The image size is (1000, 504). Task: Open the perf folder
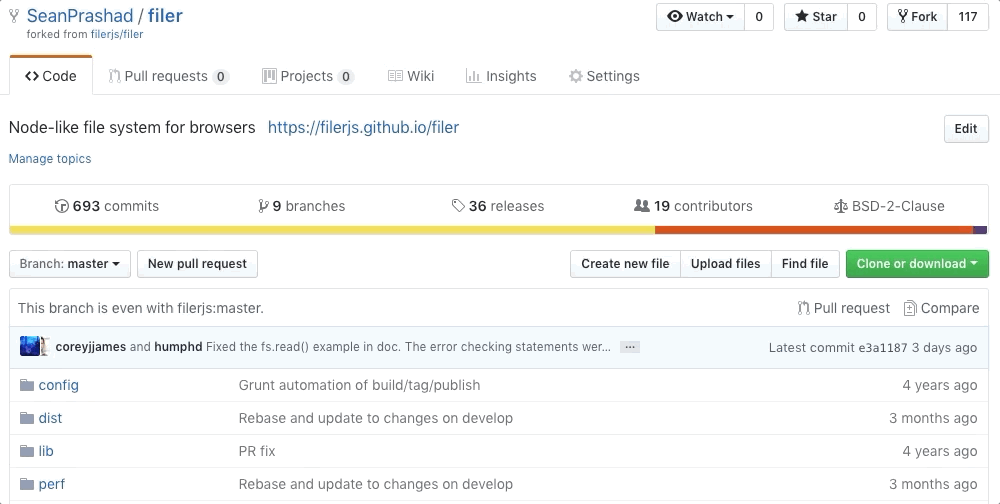point(52,484)
